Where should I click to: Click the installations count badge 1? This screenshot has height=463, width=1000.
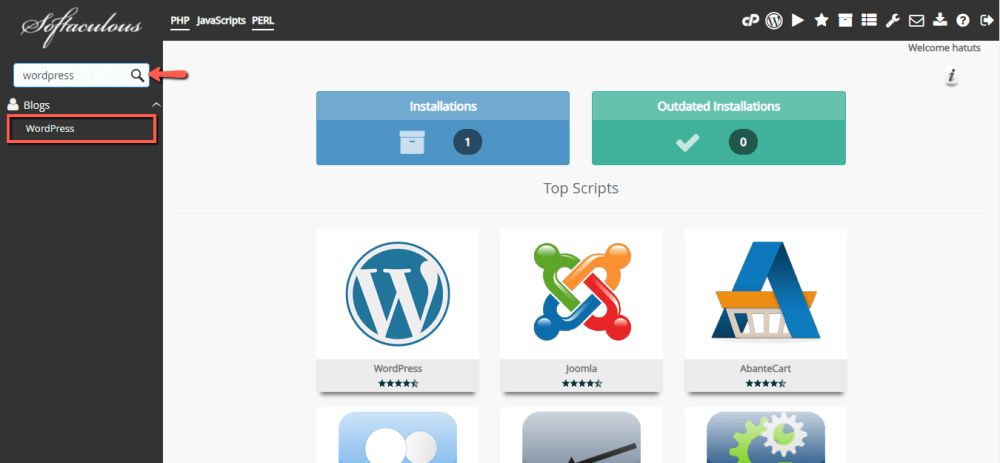click(x=467, y=142)
